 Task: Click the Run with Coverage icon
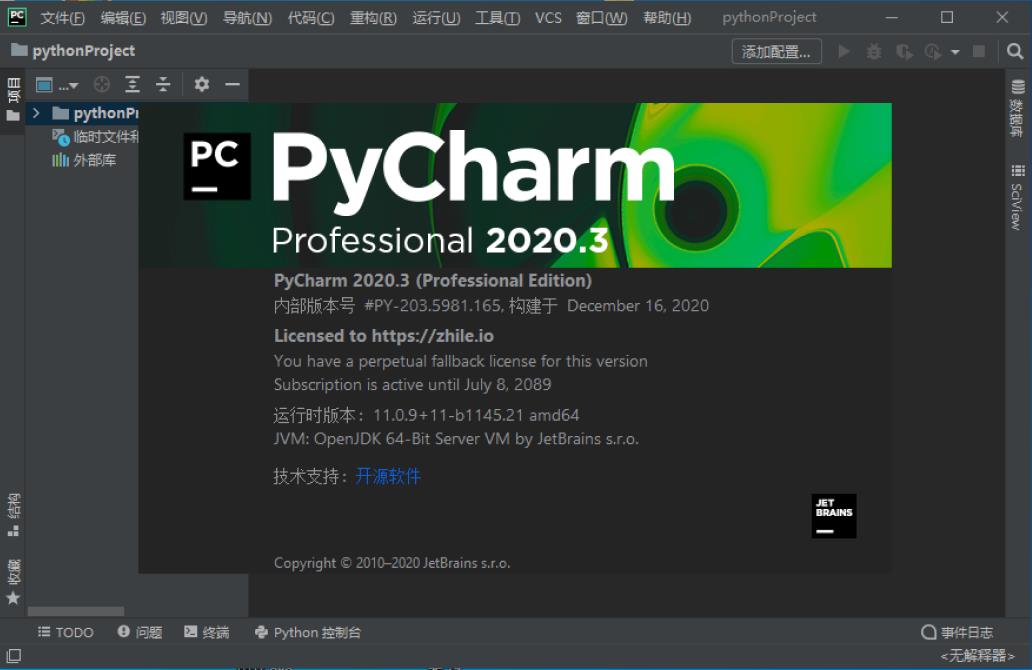[x=904, y=51]
